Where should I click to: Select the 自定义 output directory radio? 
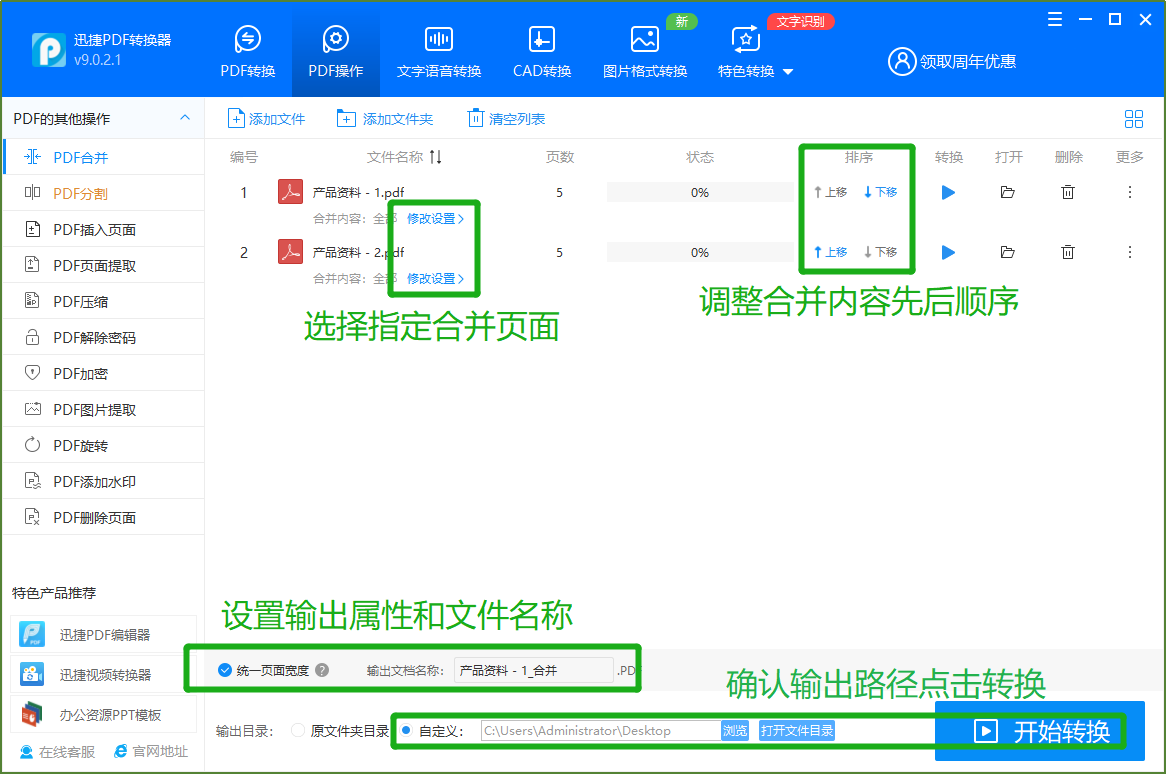click(406, 731)
